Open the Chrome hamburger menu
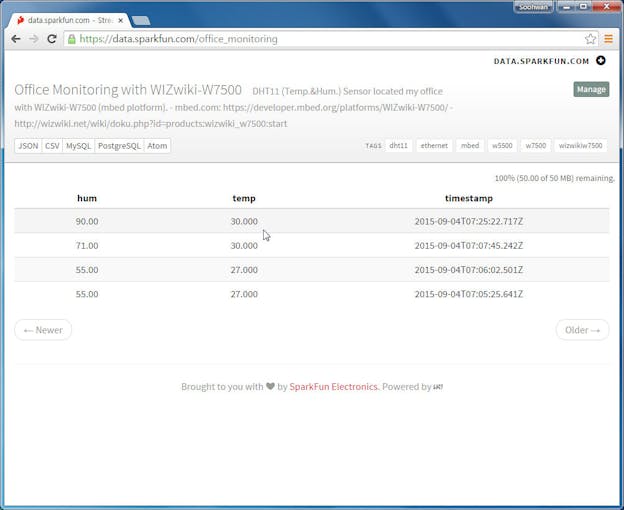The height and width of the screenshot is (510, 624). click(608, 39)
